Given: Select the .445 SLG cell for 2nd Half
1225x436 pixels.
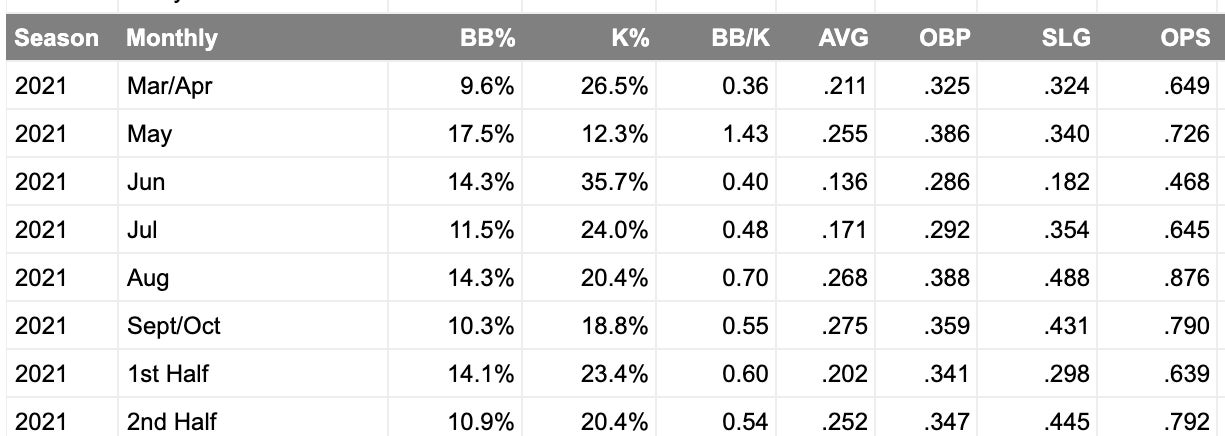Looking at the screenshot, I should point(1066,422).
